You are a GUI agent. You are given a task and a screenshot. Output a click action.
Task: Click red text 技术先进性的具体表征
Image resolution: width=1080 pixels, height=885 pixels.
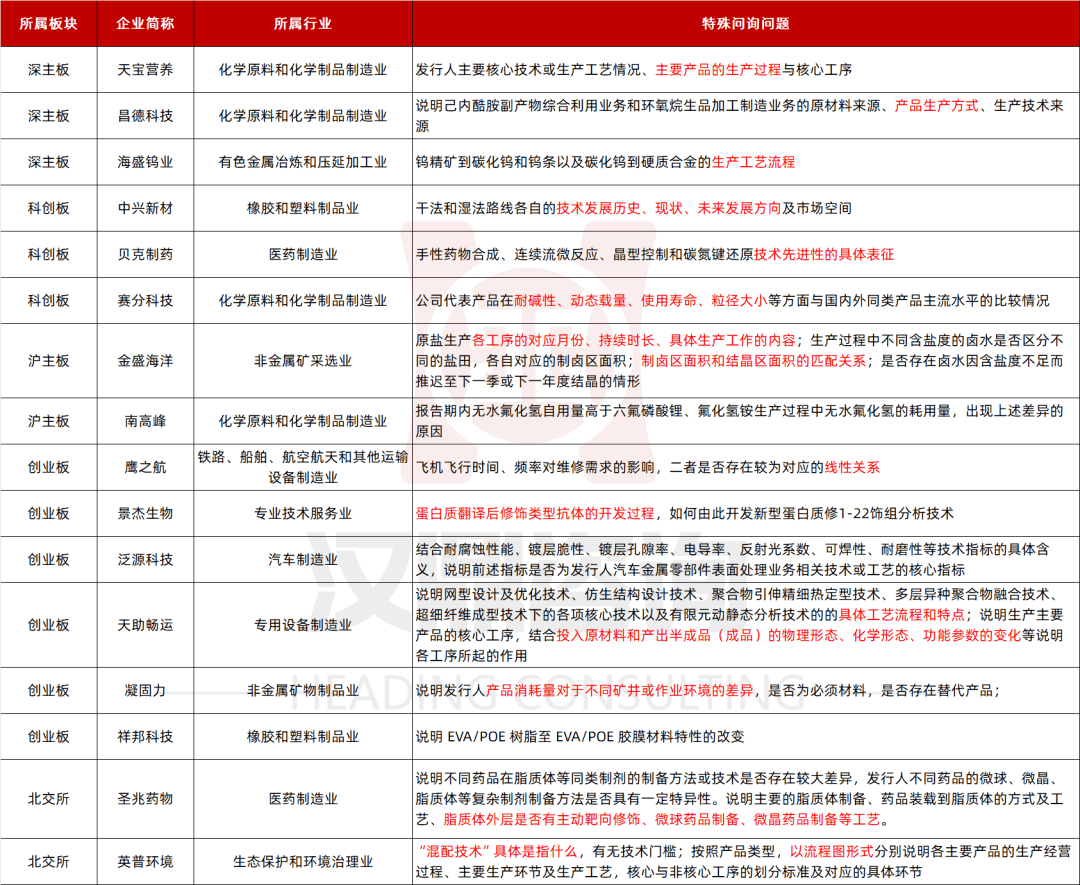tap(824, 254)
